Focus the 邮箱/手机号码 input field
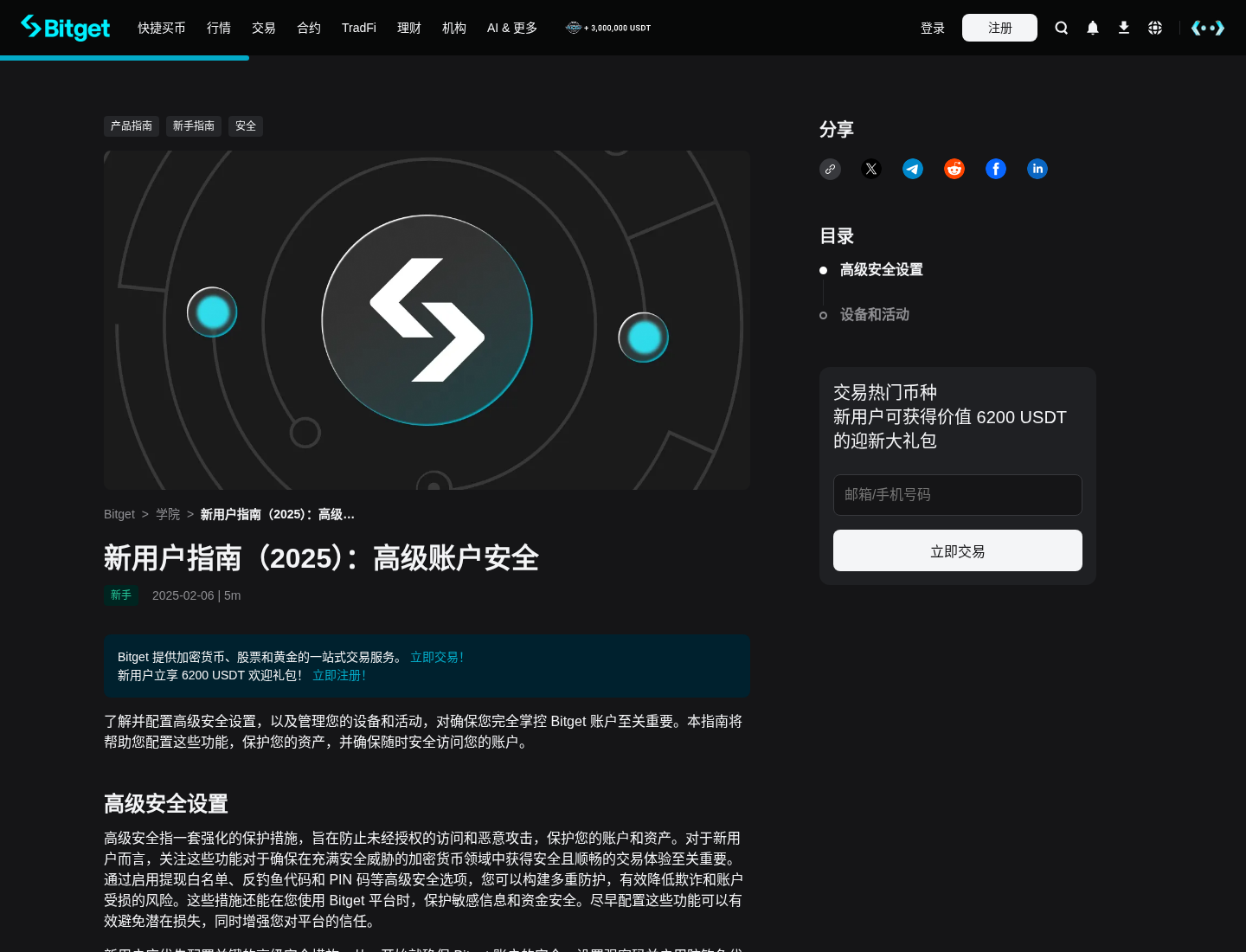Image resolution: width=1246 pixels, height=952 pixels. (958, 495)
